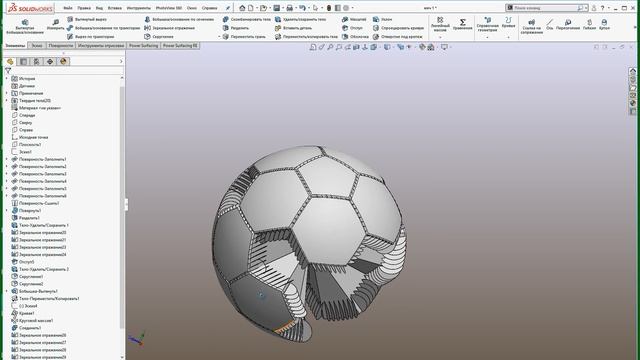Image resolution: width=640 pixels, height=360 pixels.
Task: Click the Home icon in quick toolbar
Action: tap(242, 8)
